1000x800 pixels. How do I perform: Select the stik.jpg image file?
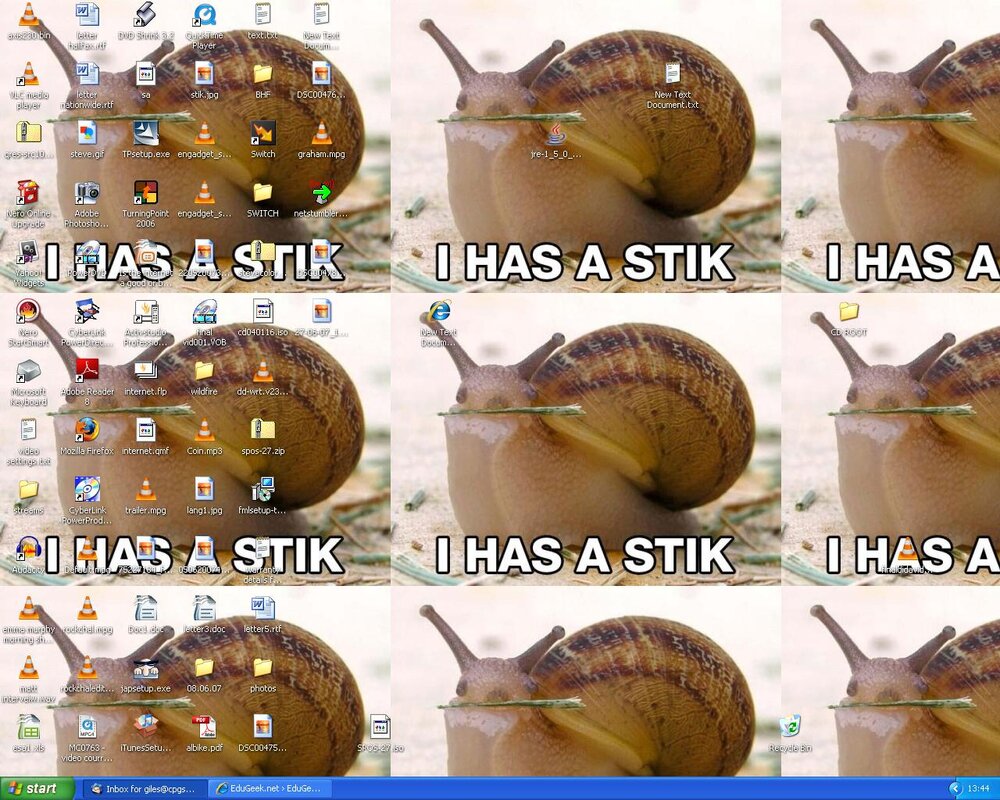pyautogui.click(x=204, y=74)
